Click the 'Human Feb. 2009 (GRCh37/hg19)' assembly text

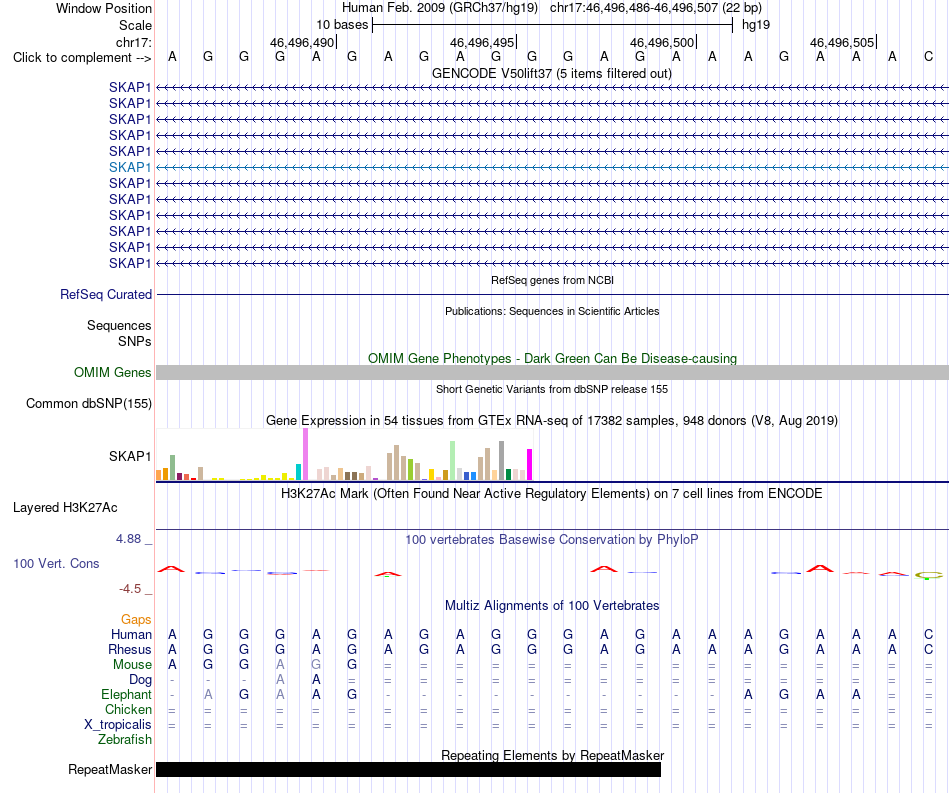(x=440, y=8)
